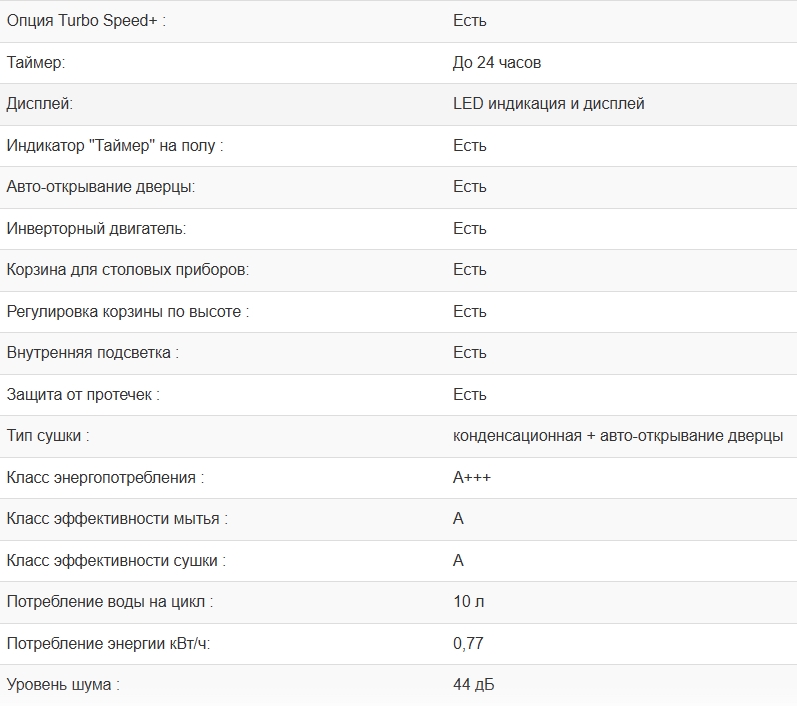Viewport: 797px width, 708px height.
Task: Click the "До 24 часов" timer value
Action: 497,62
